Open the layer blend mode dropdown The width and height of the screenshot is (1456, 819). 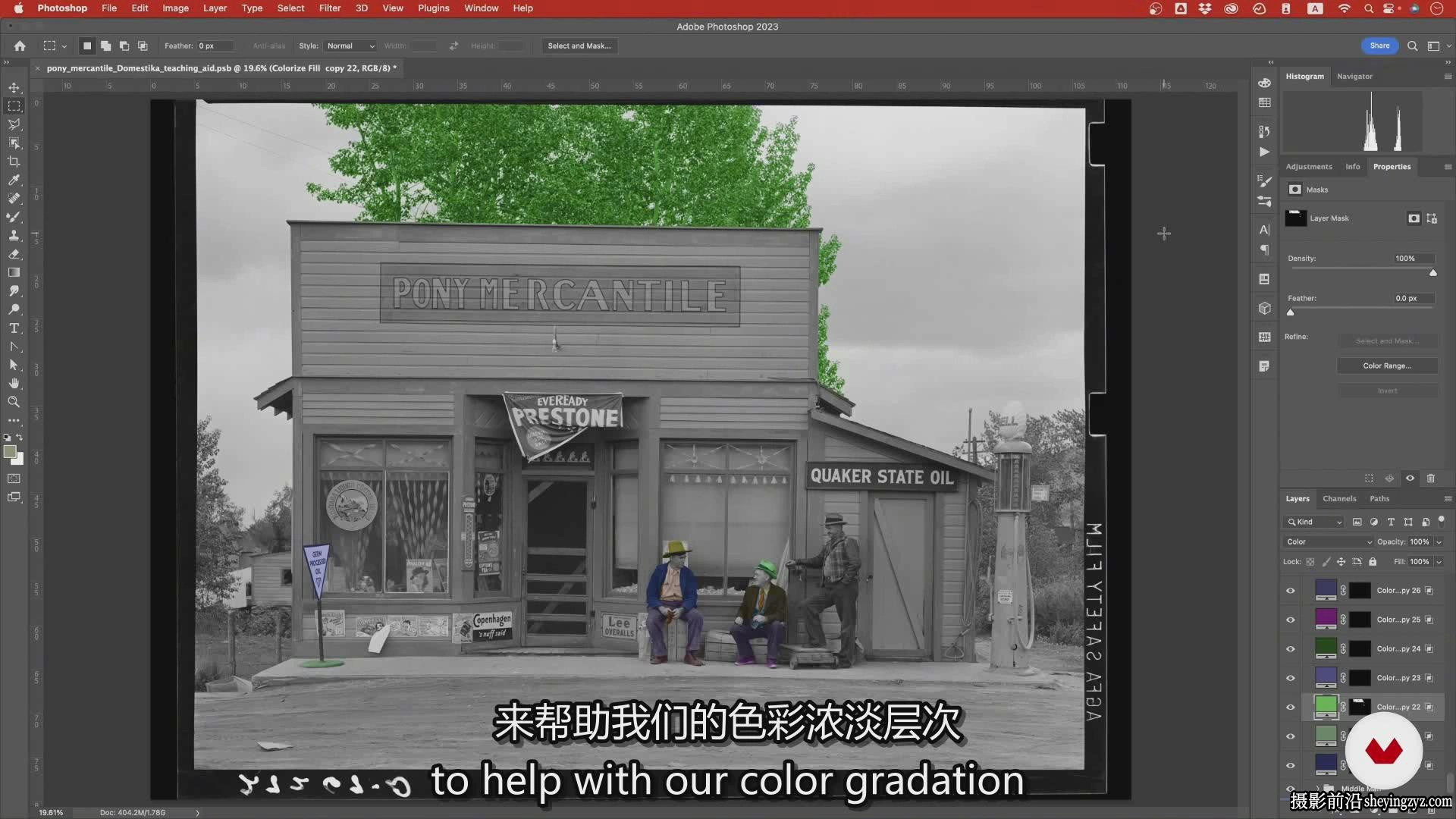click(x=1329, y=542)
